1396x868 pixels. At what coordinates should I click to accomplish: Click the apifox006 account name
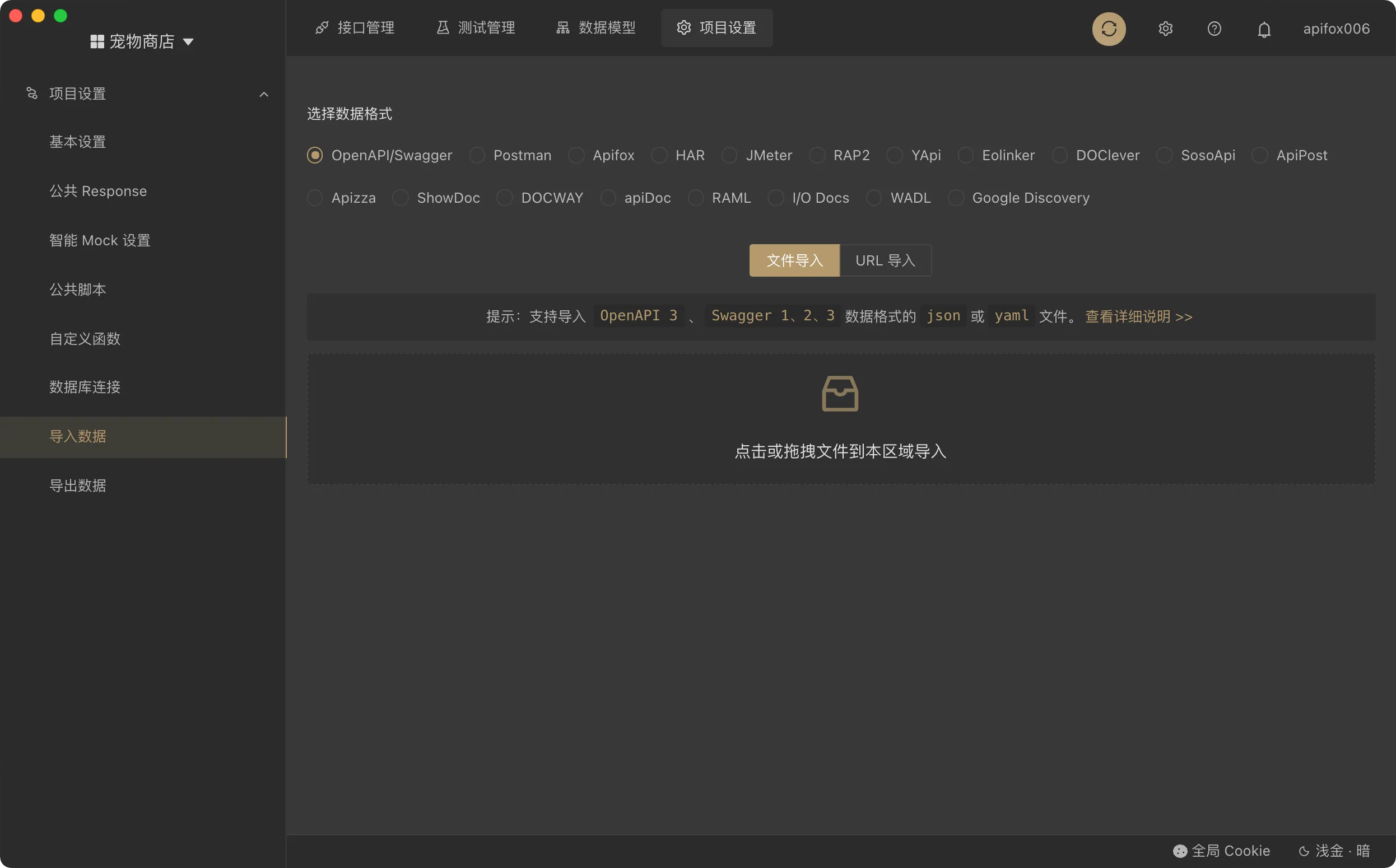[1335, 28]
